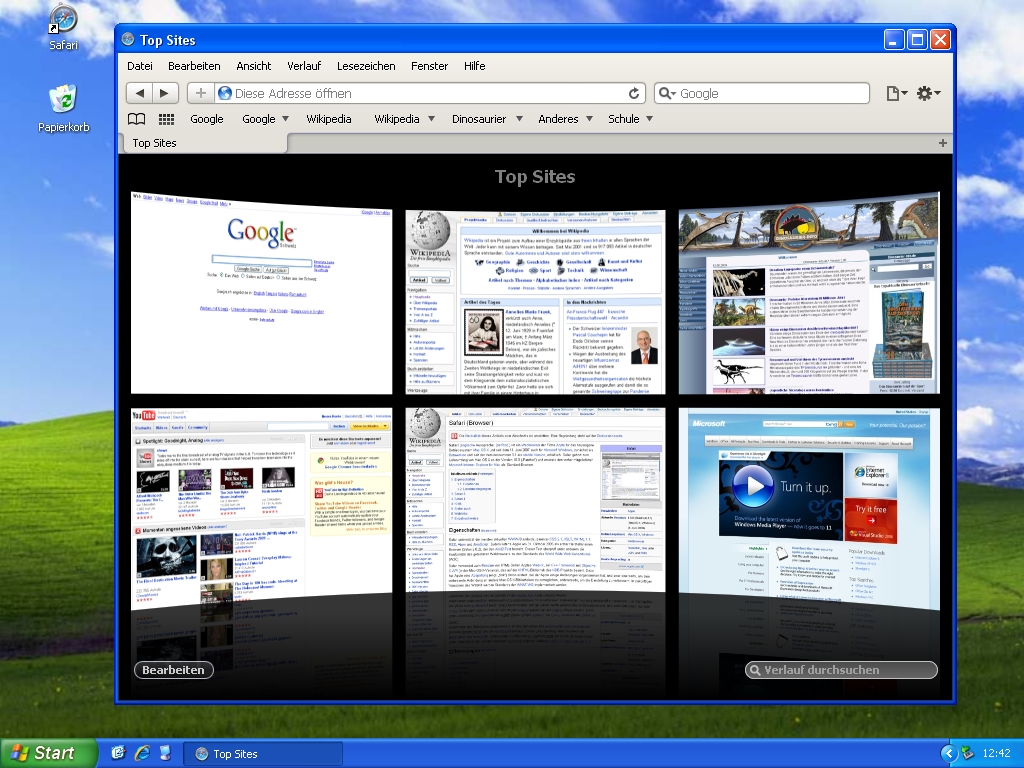The height and width of the screenshot is (768, 1024).
Task: Expand hidden system tray icons arrow
Action: (x=948, y=753)
